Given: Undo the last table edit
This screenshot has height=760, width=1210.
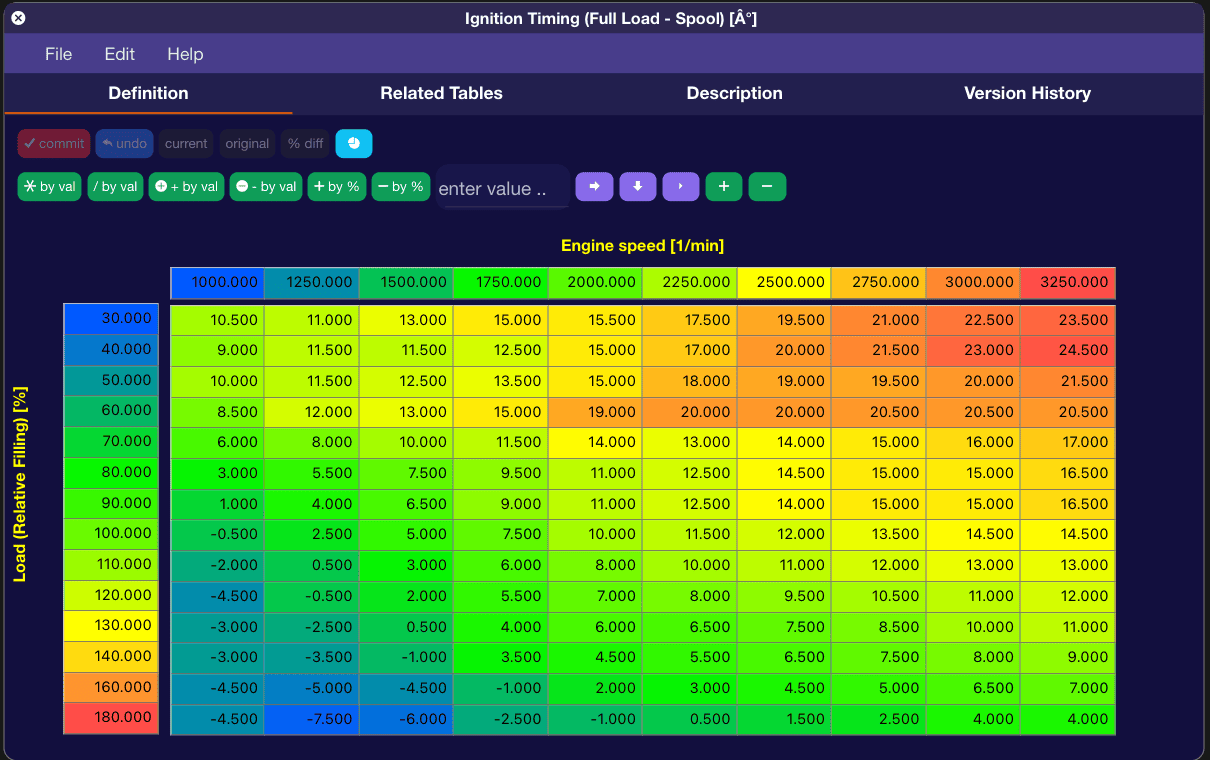Looking at the screenshot, I should pos(125,143).
